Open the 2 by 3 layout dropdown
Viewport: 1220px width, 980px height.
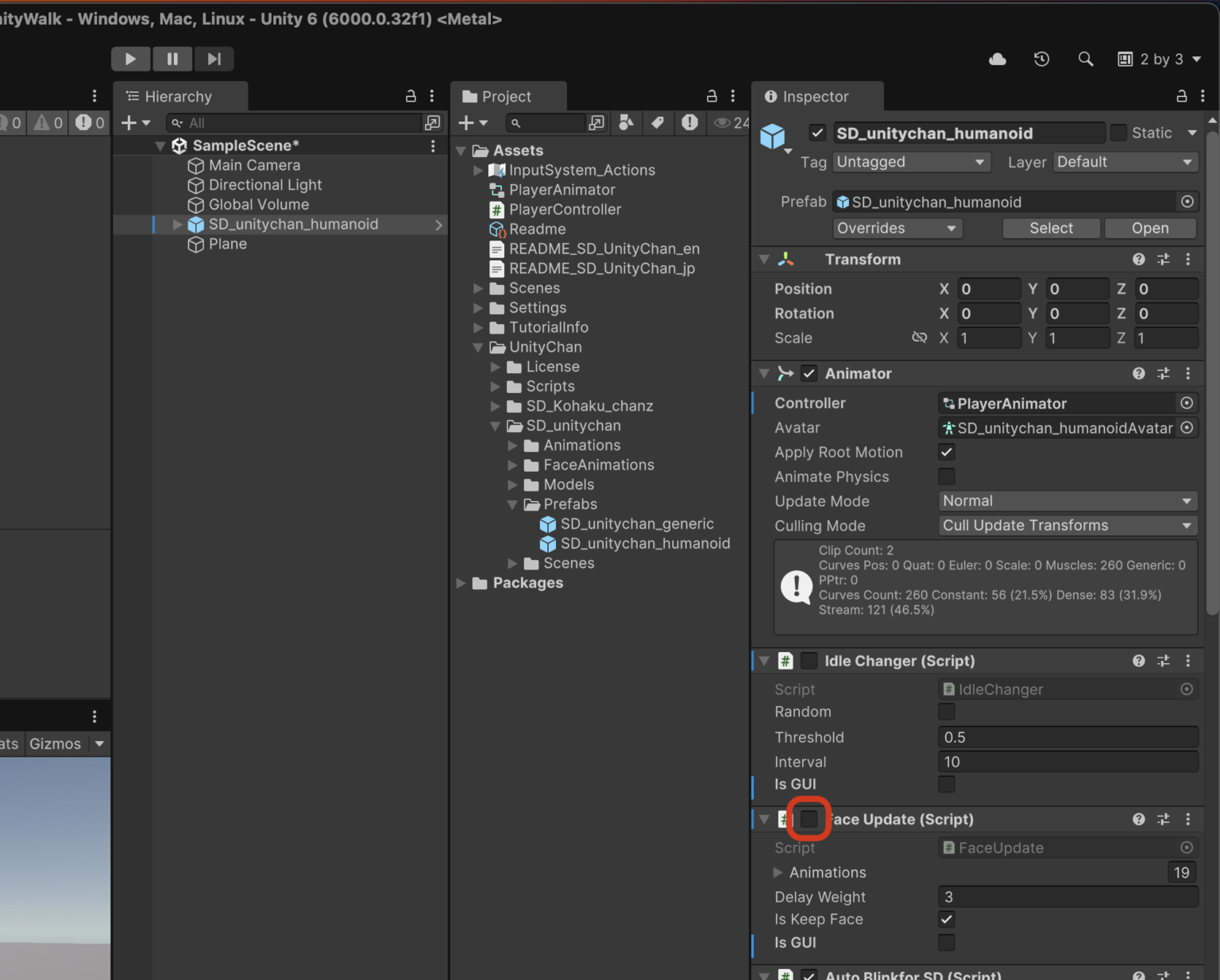click(1160, 60)
